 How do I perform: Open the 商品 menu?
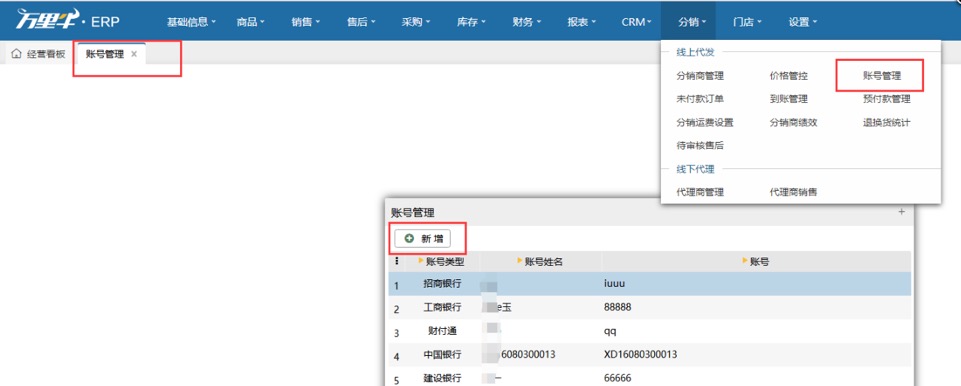click(x=250, y=22)
